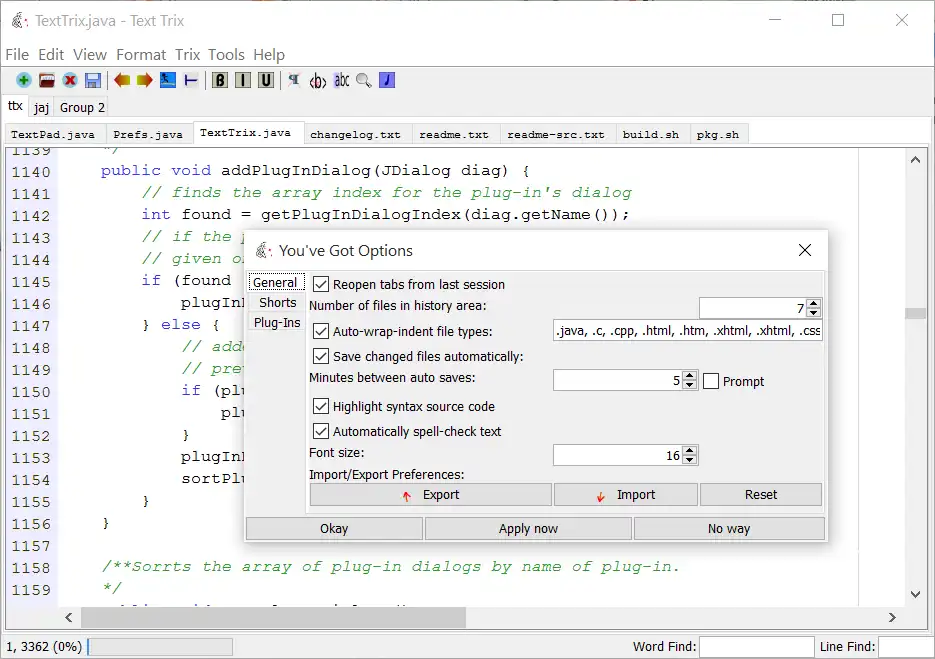
Task: Click the magnifying glass find icon
Action: pos(364,80)
